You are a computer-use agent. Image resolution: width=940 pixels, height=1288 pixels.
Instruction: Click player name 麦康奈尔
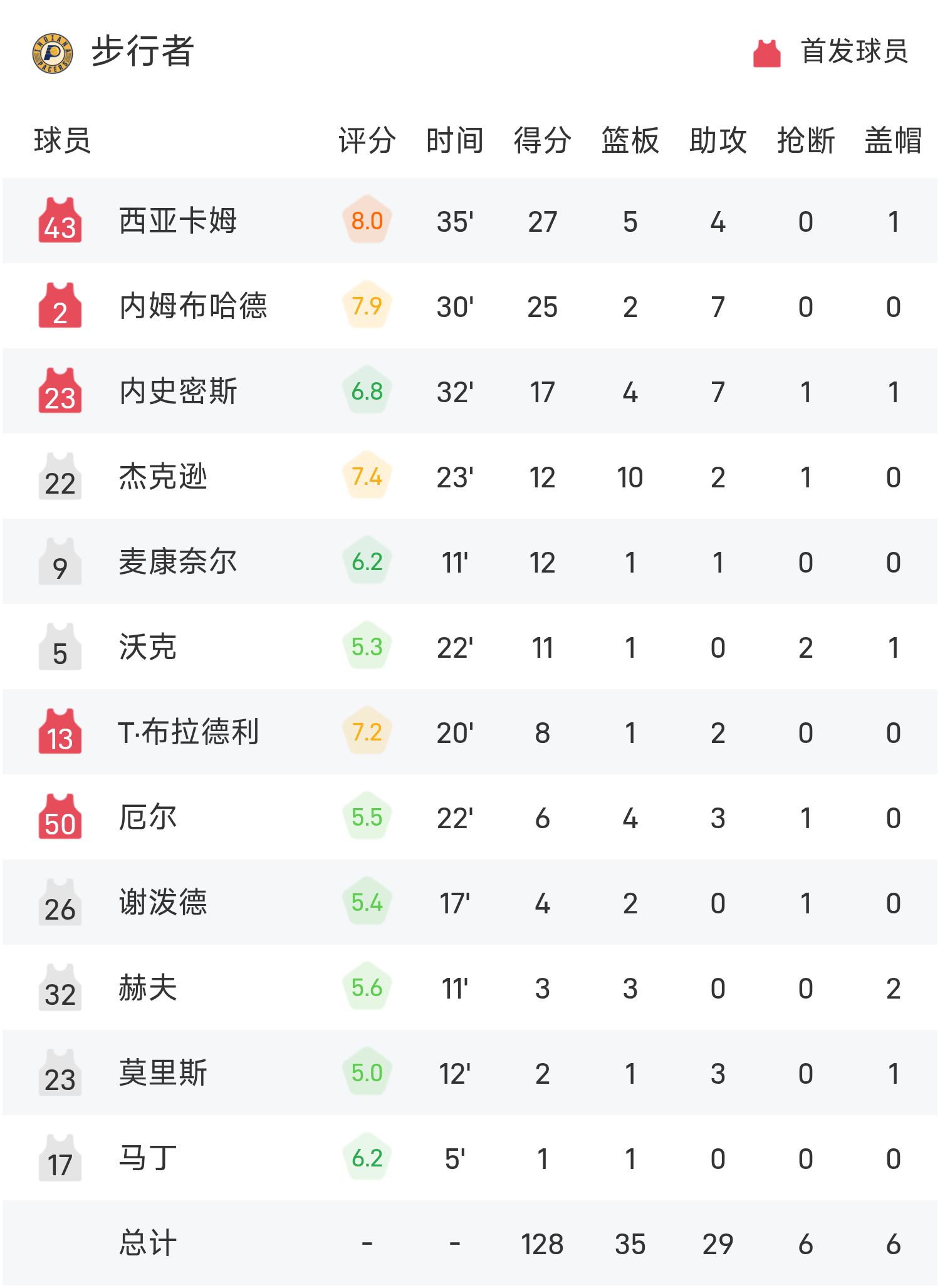178,562
